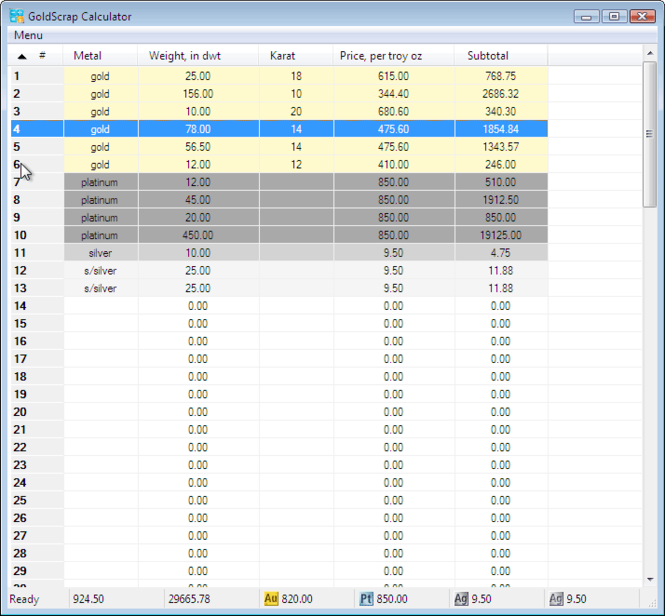Click the empty Metal cell in row 14
The width and height of the screenshot is (665, 616).
pos(101,306)
